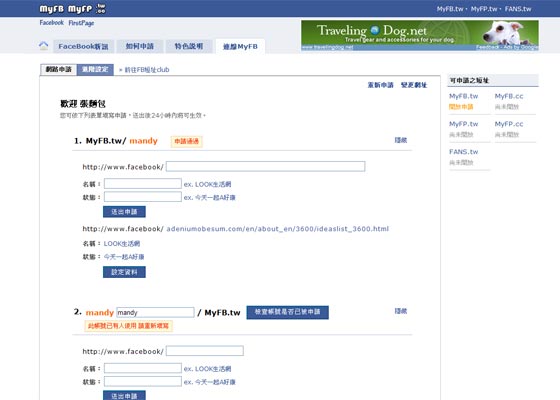Viewport: 560px width, 400px height.
Task: Open MyFP.tw in the sidebar list
Action: (464, 124)
